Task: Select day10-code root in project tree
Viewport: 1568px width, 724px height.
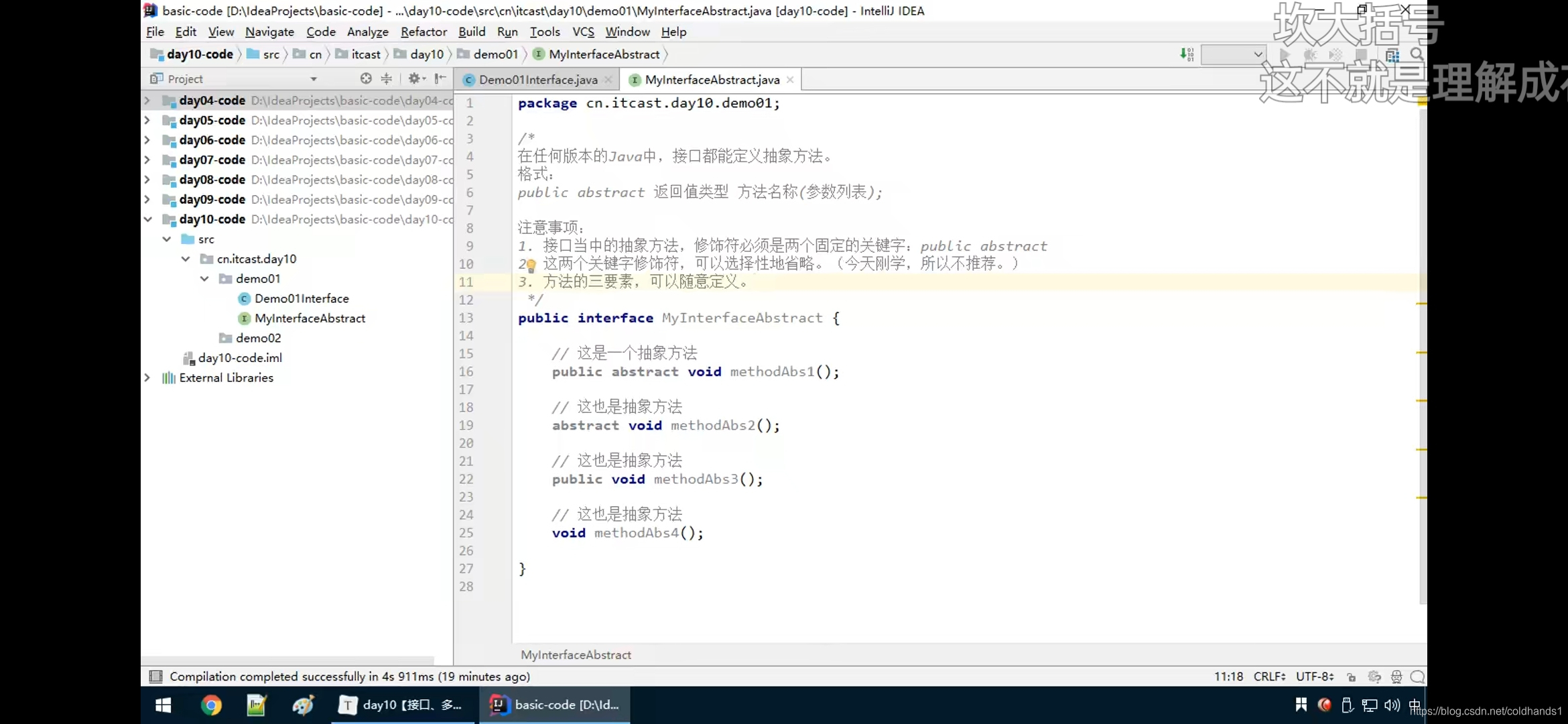Action: [211, 219]
